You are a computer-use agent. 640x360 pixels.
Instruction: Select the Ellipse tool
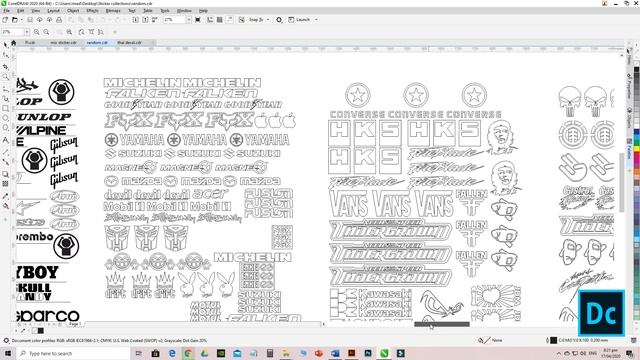(6, 118)
